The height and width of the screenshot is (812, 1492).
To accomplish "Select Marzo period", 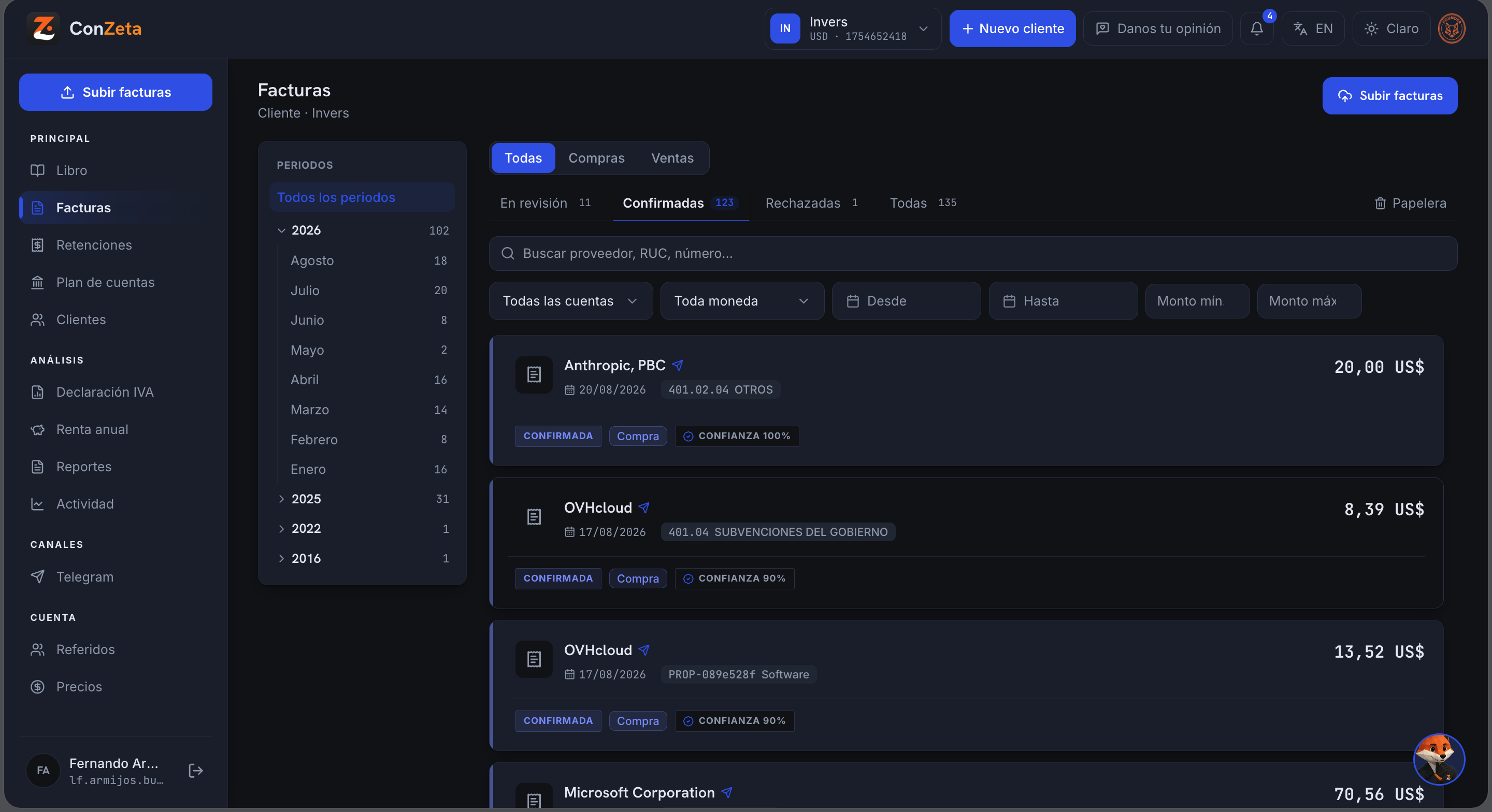I will point(368,410).
